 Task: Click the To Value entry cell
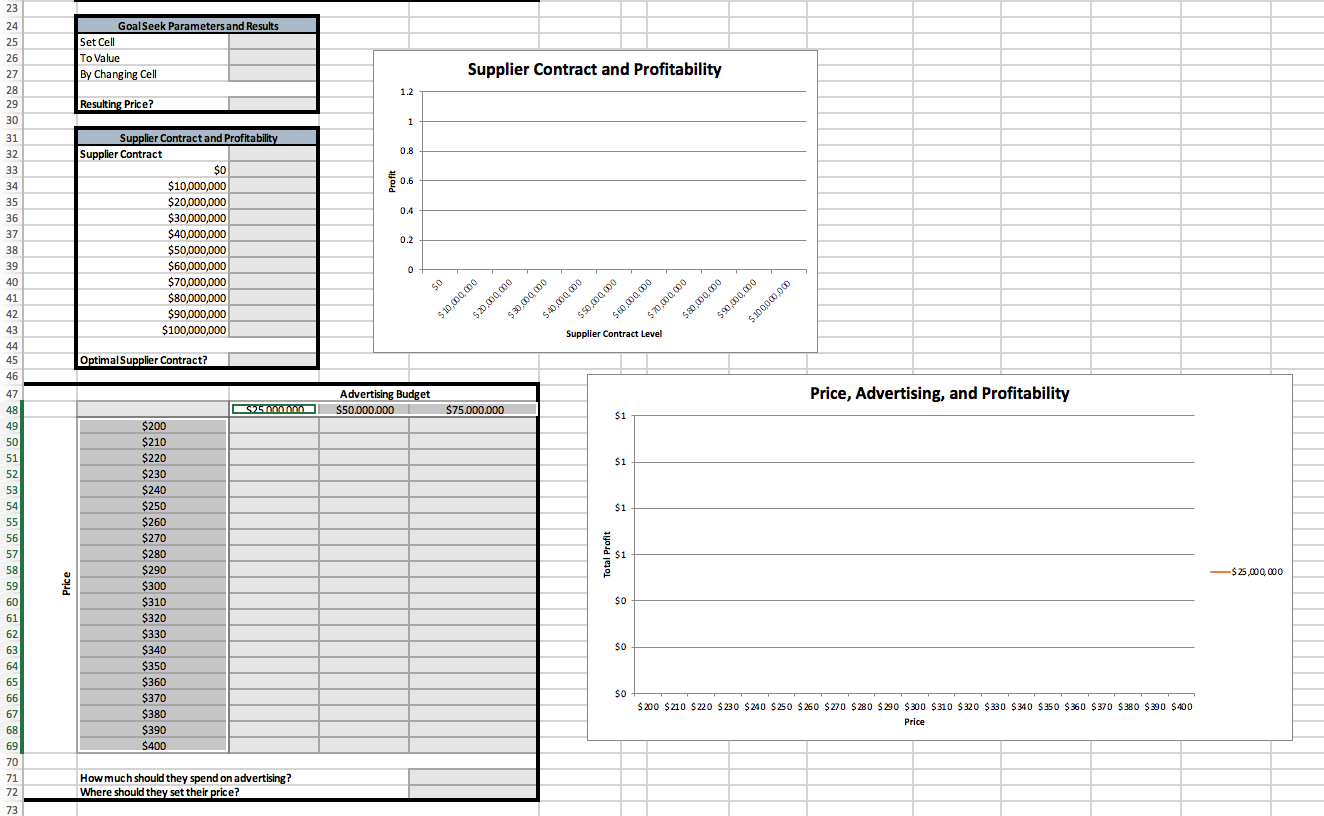pos(271,58)
